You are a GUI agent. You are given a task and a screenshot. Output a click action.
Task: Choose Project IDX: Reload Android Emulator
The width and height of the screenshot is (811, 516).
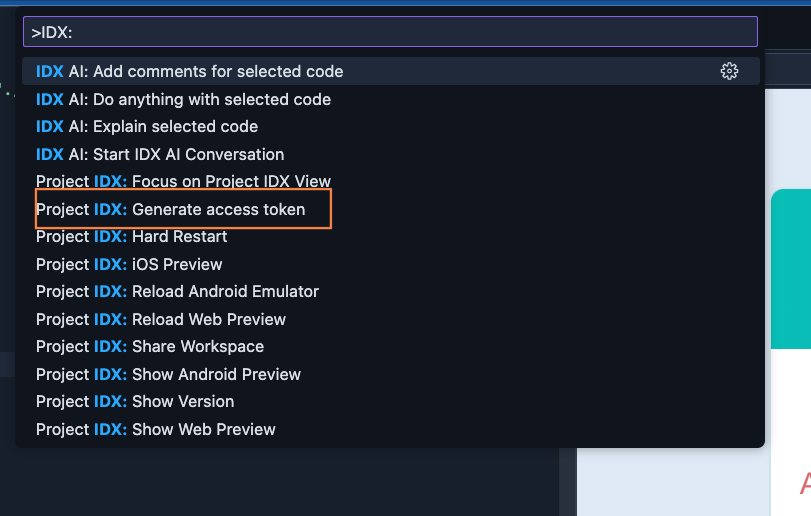(x=391, y=292)
